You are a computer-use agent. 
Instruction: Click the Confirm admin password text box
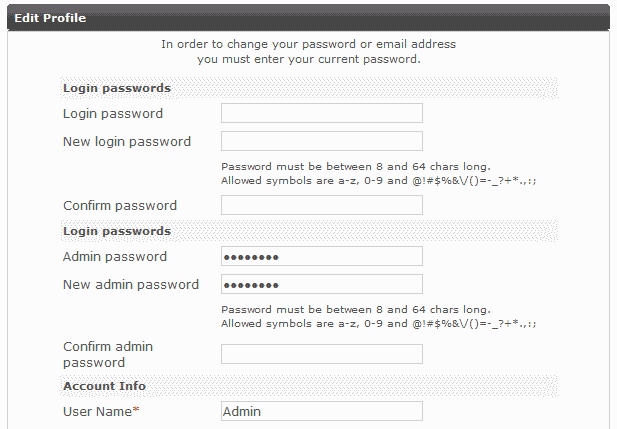click(321, 354)
